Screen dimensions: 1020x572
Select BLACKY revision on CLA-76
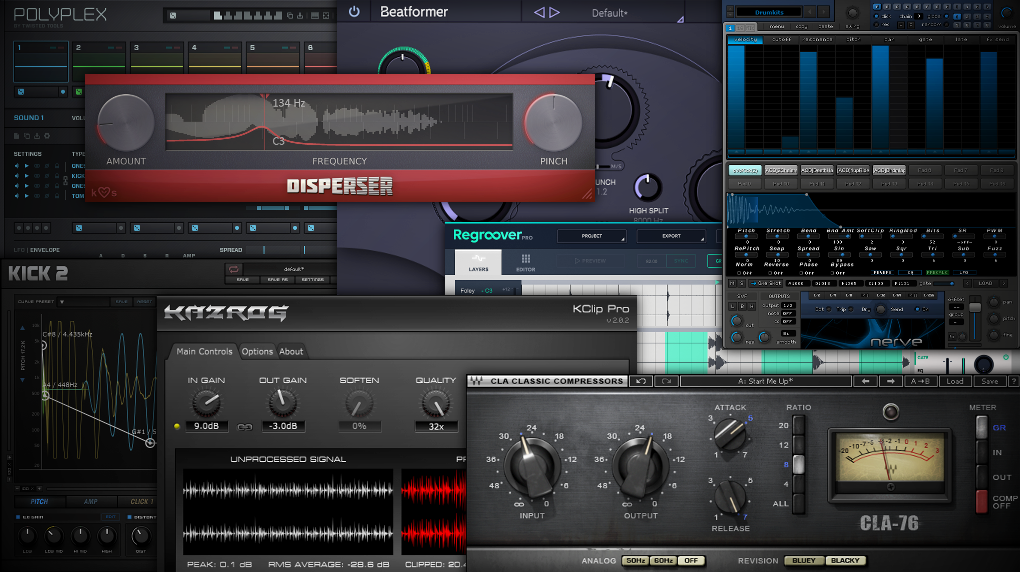(845, 560)
